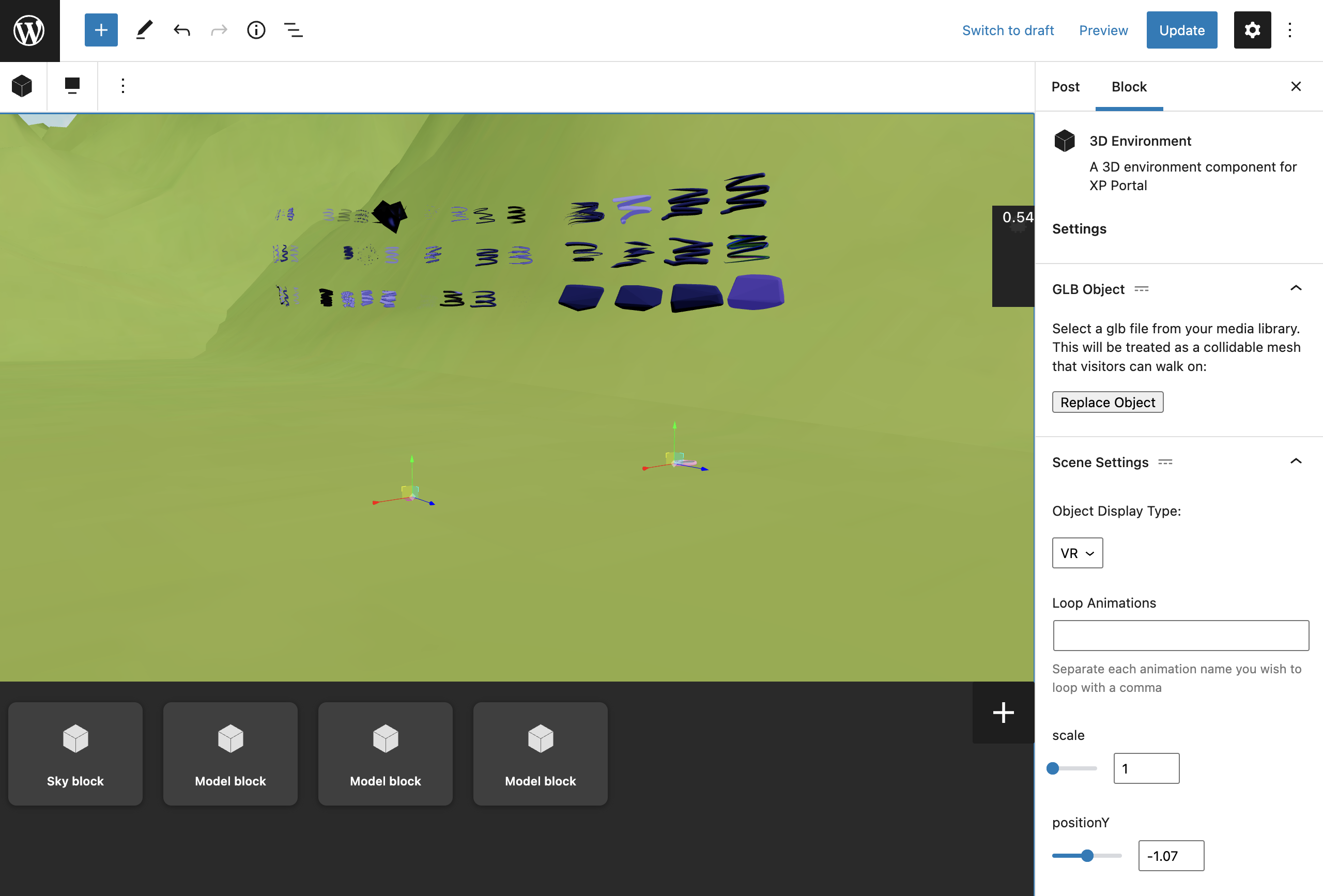Click the 3D Environment cube block icon
1323x896 pixels.
22,86
